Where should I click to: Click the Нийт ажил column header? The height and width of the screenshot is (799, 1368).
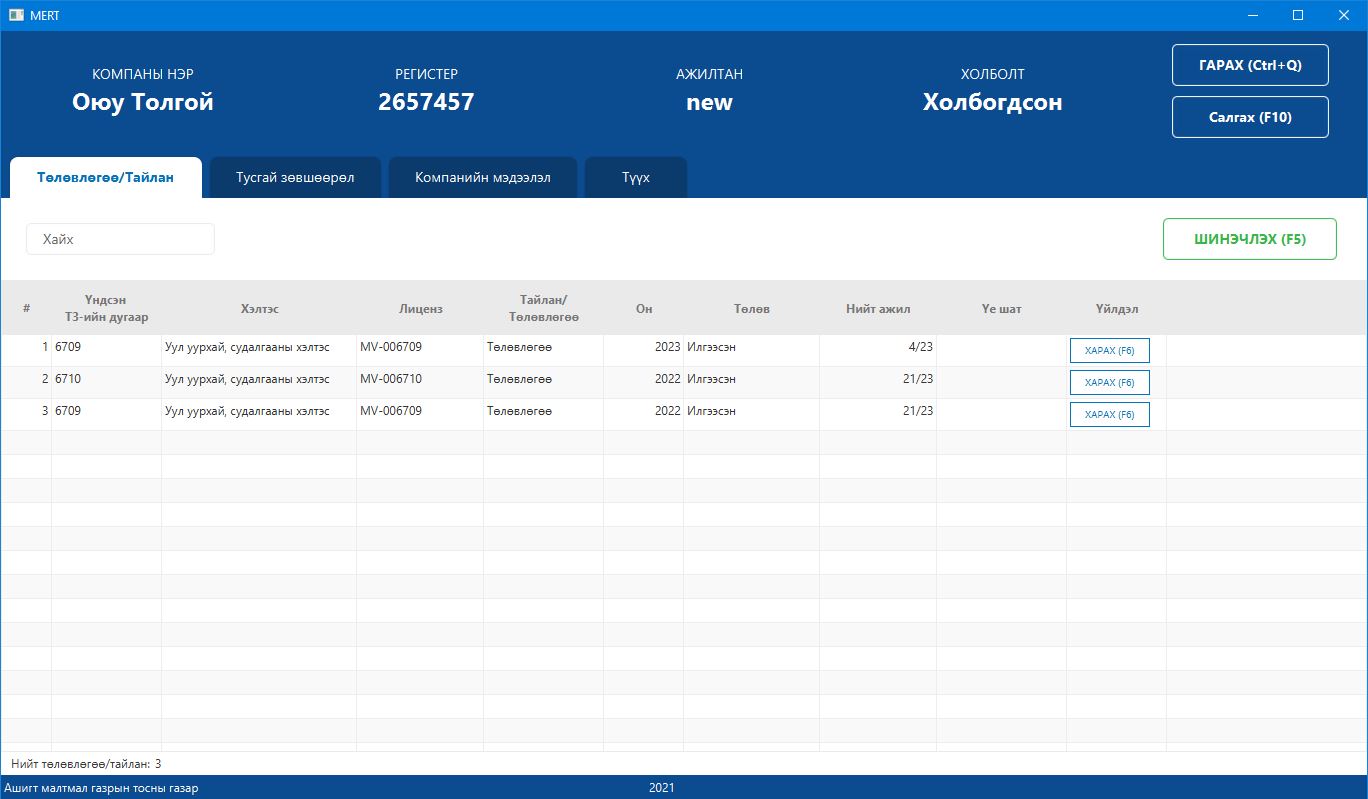tap(877, 309)
